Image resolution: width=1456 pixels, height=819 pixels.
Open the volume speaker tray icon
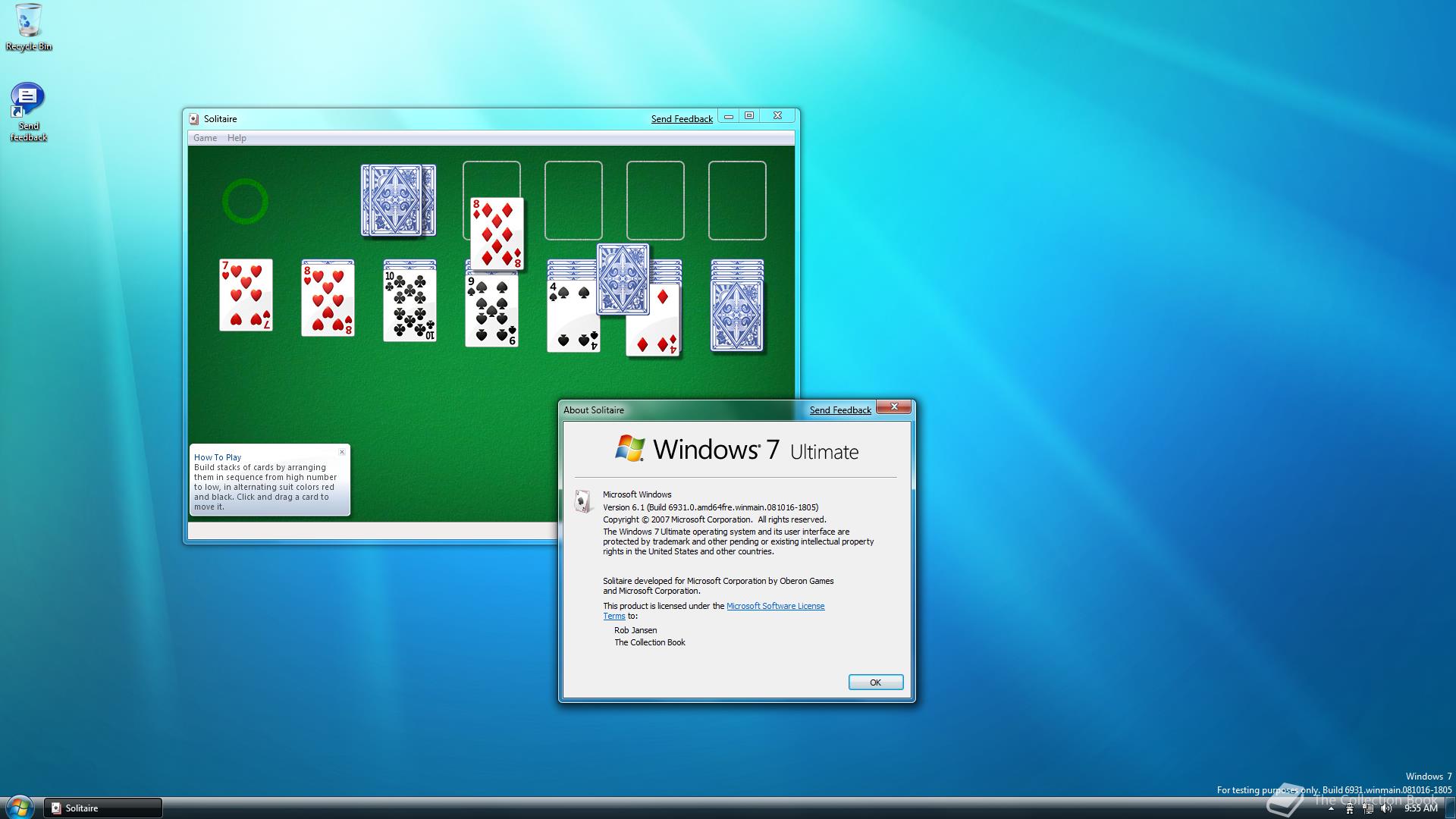click(1386, 809)
